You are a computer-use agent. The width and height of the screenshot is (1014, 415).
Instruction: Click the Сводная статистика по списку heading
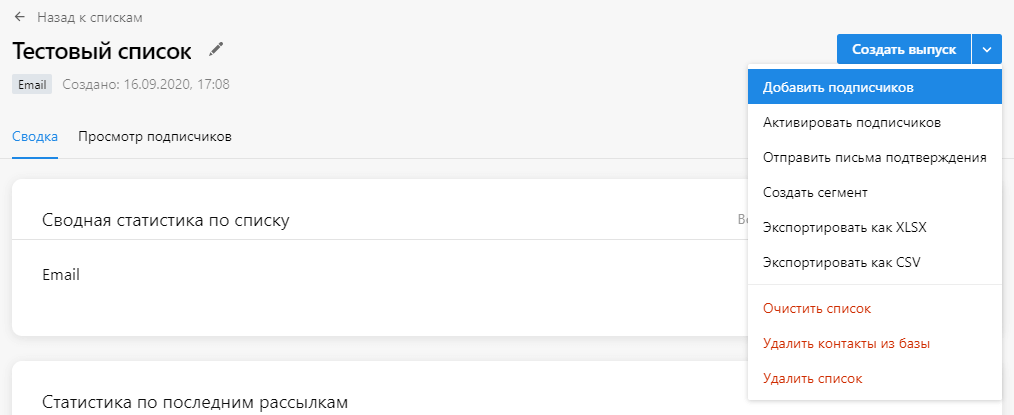pos(166,220)
